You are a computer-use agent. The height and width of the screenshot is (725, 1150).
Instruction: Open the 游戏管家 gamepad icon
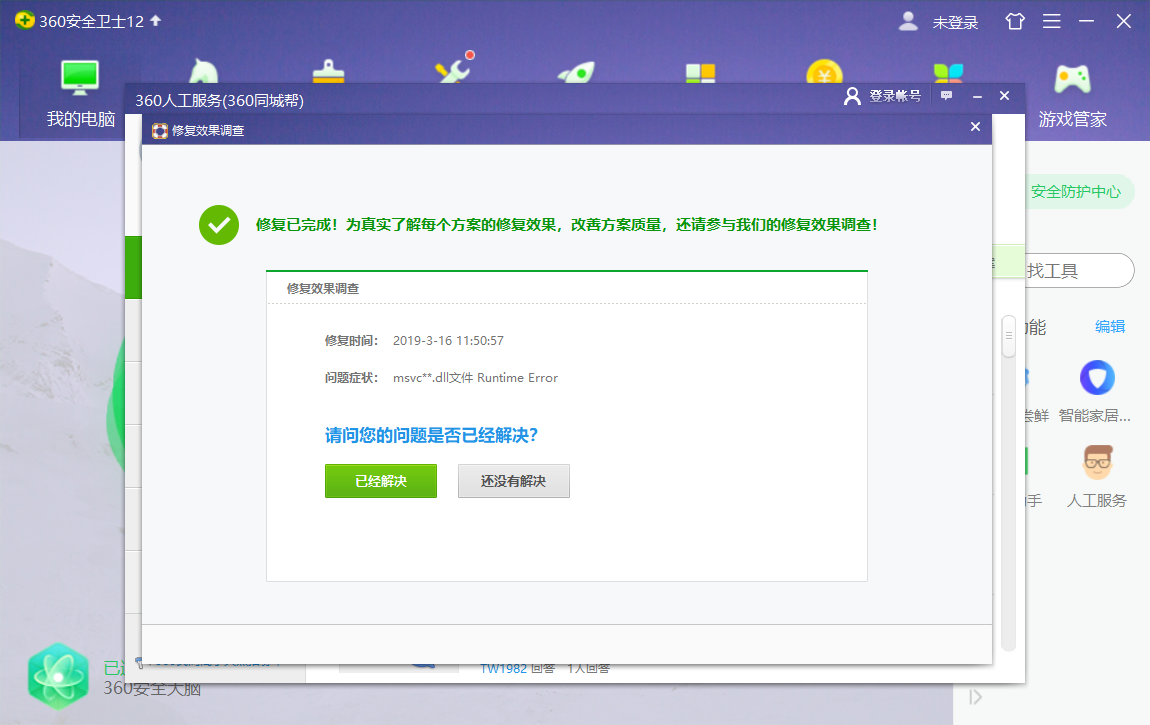click(1073, 78)
